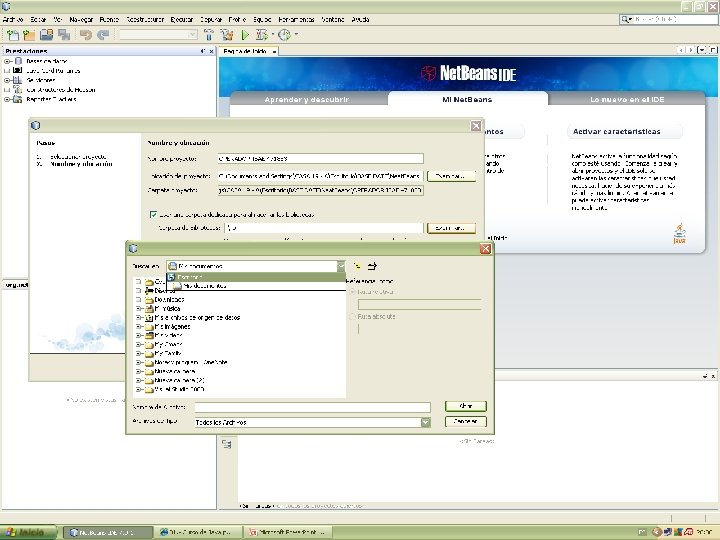Click the Java Card Runtimes node icon

coord(18,70)
